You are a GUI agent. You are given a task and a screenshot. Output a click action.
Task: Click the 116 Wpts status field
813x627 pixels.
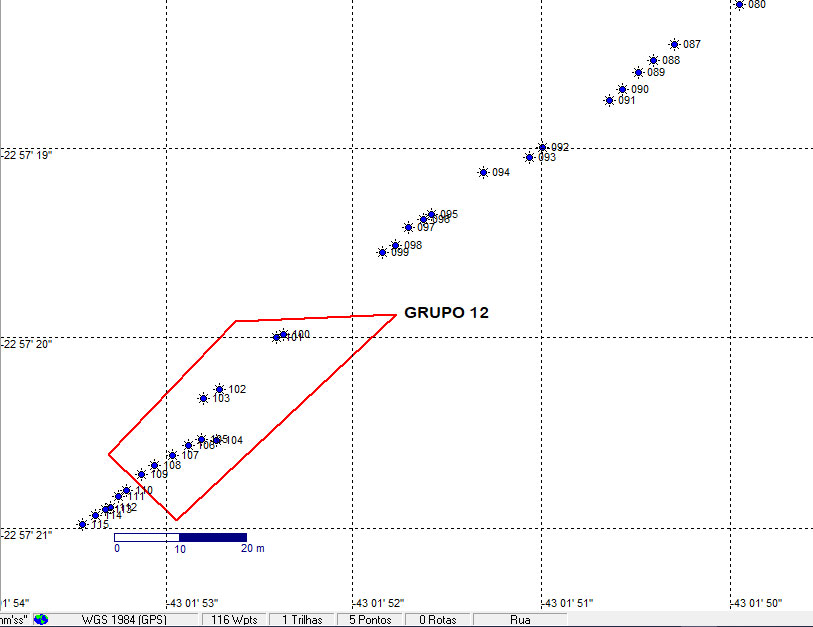235,619
